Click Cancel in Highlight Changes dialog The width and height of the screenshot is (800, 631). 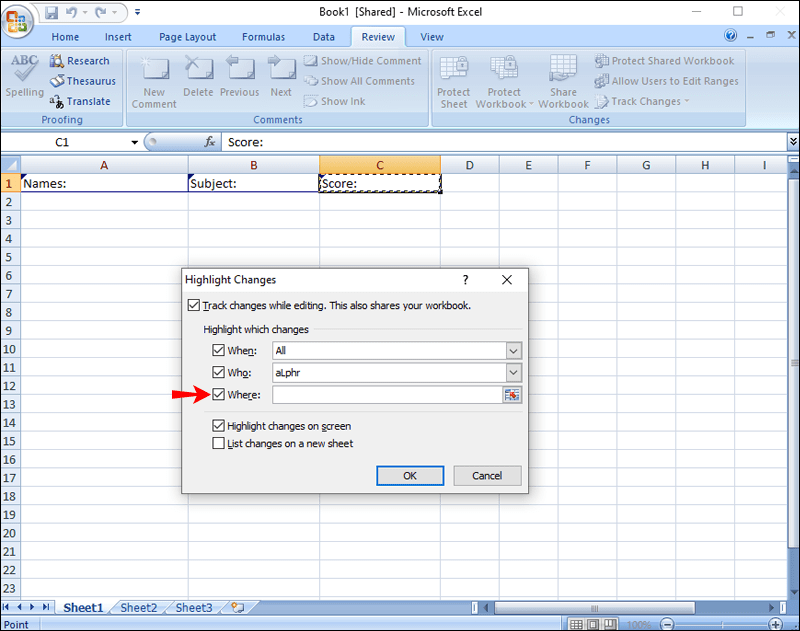pos(487,475)
